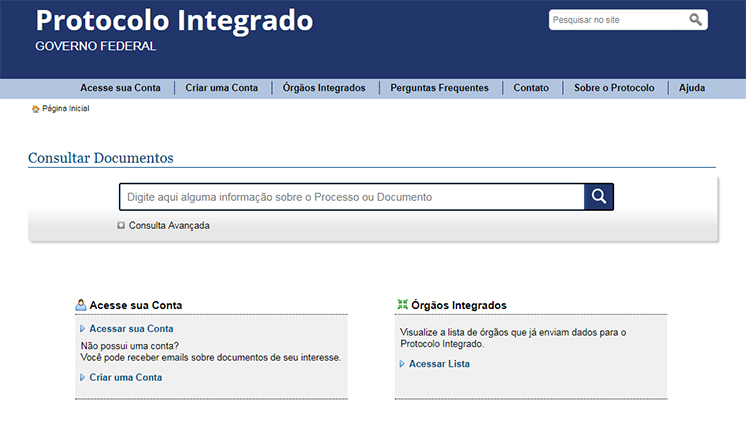Open Ajuda menu item
746x423 pixels.
(x=692, y=88)
